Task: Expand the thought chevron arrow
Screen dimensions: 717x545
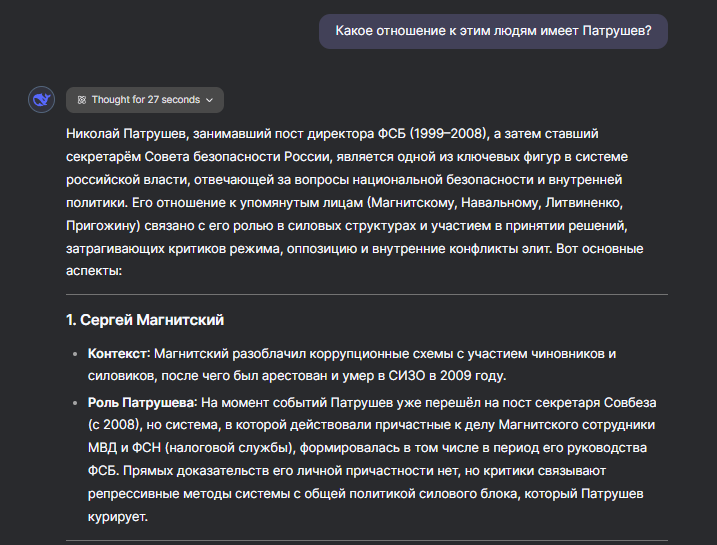Action: coord(209,100)
